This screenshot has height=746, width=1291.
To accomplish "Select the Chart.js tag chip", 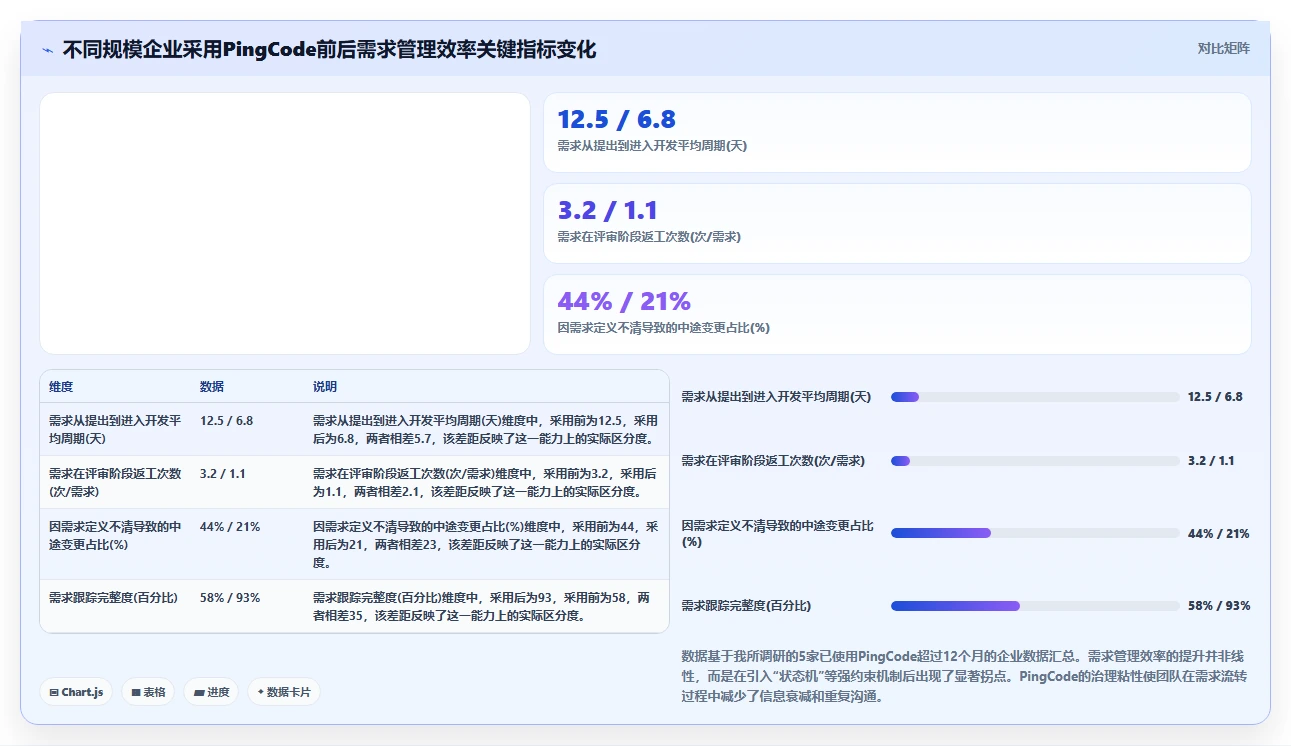I will [x=76, y=692].
